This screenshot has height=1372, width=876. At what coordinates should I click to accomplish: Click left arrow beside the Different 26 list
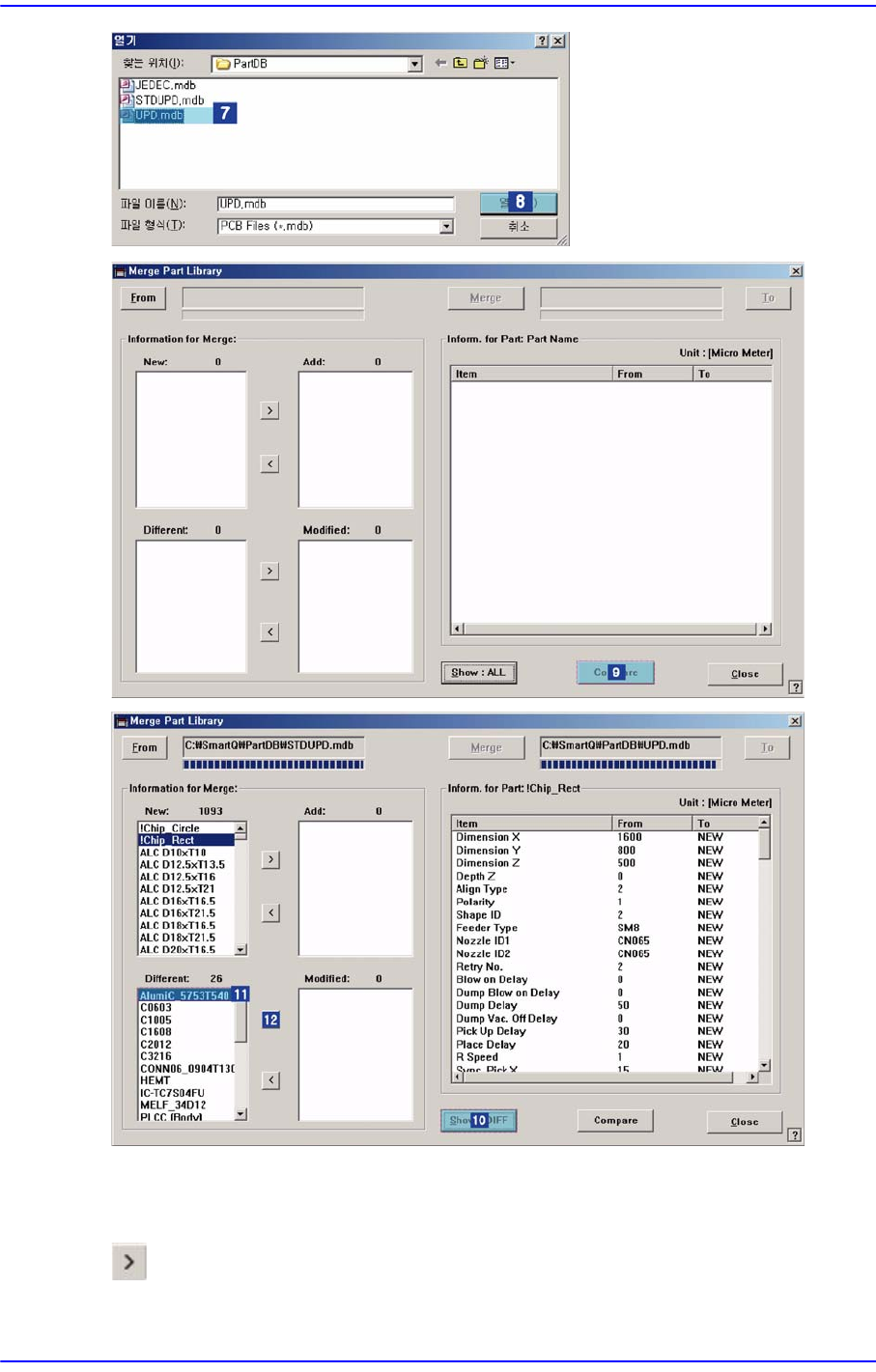270,1080
